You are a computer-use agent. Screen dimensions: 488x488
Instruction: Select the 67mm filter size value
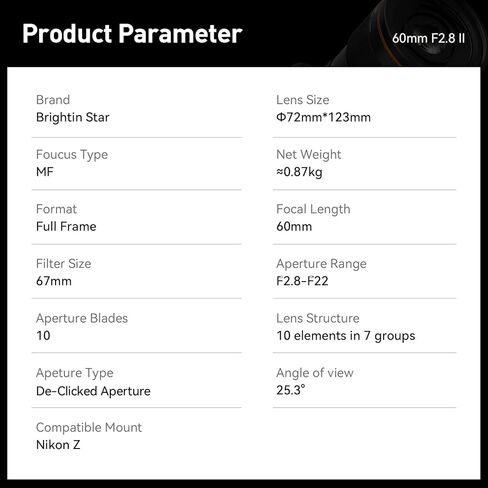coord(54,281)
